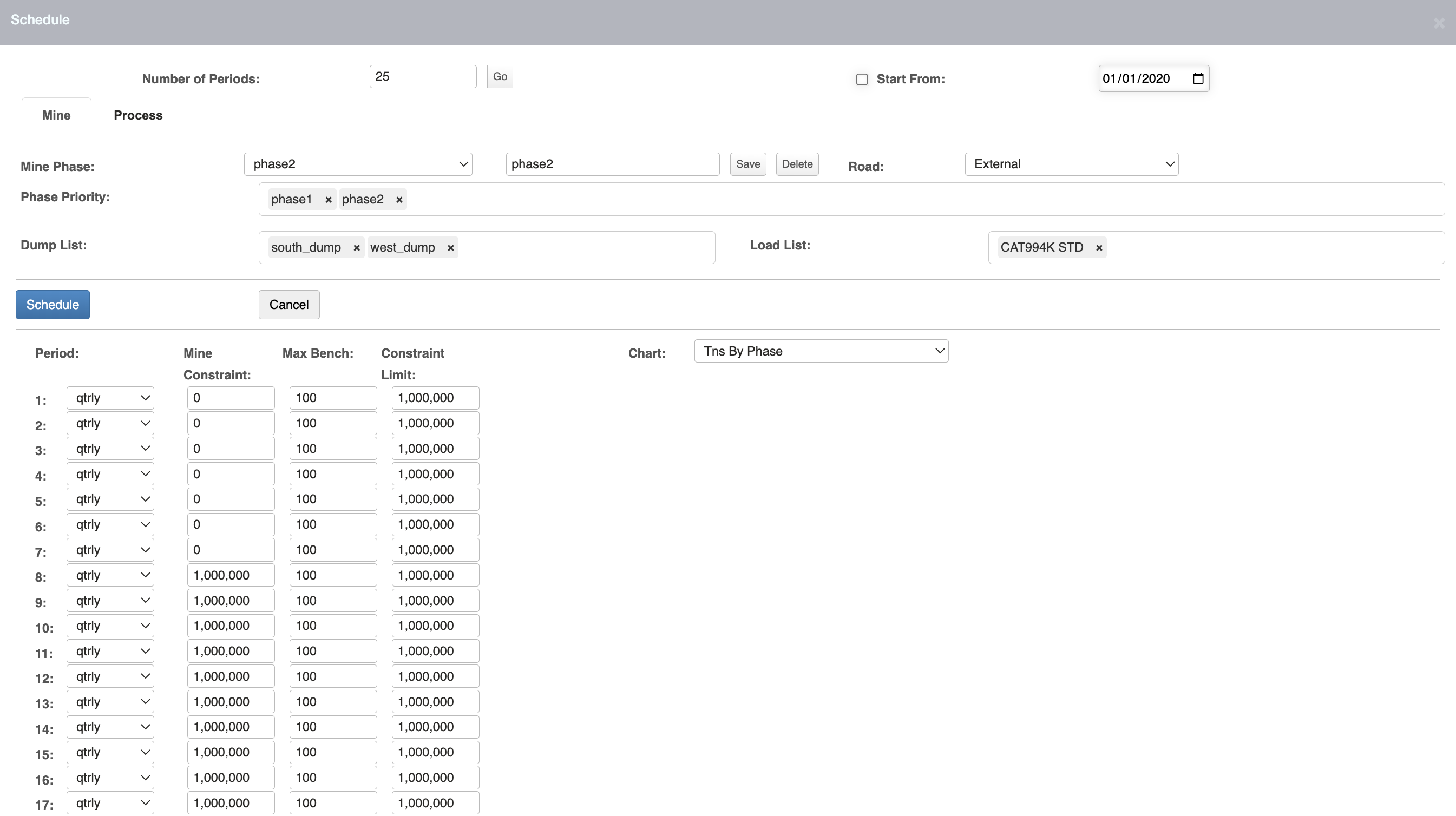This screenshot has height=816, width=1456.
Task: Remove phase2 tag from Phase Priority
Action: (x=399, y=200)
